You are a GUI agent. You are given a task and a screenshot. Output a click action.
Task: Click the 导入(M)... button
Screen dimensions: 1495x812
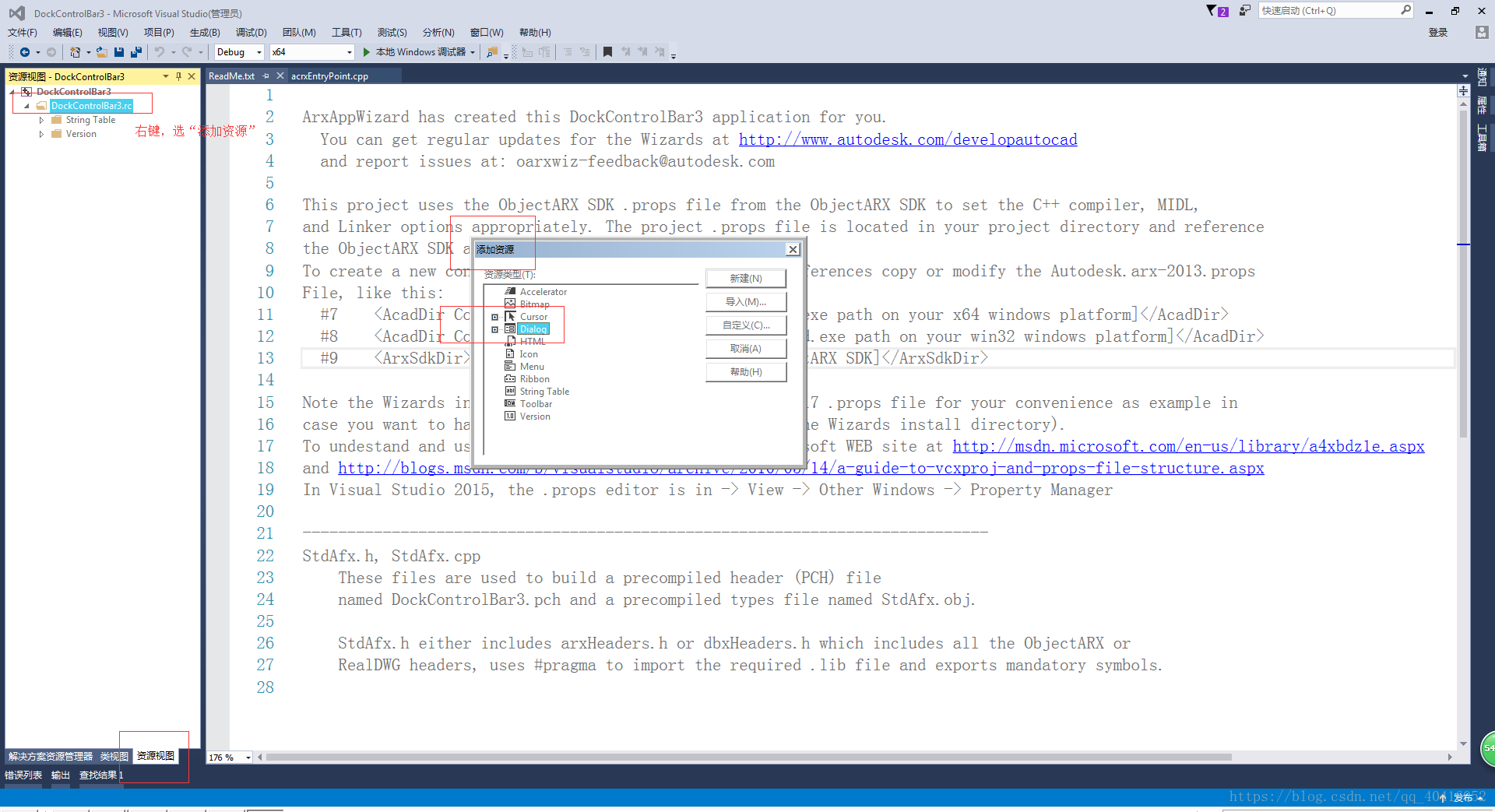point(746,301)
